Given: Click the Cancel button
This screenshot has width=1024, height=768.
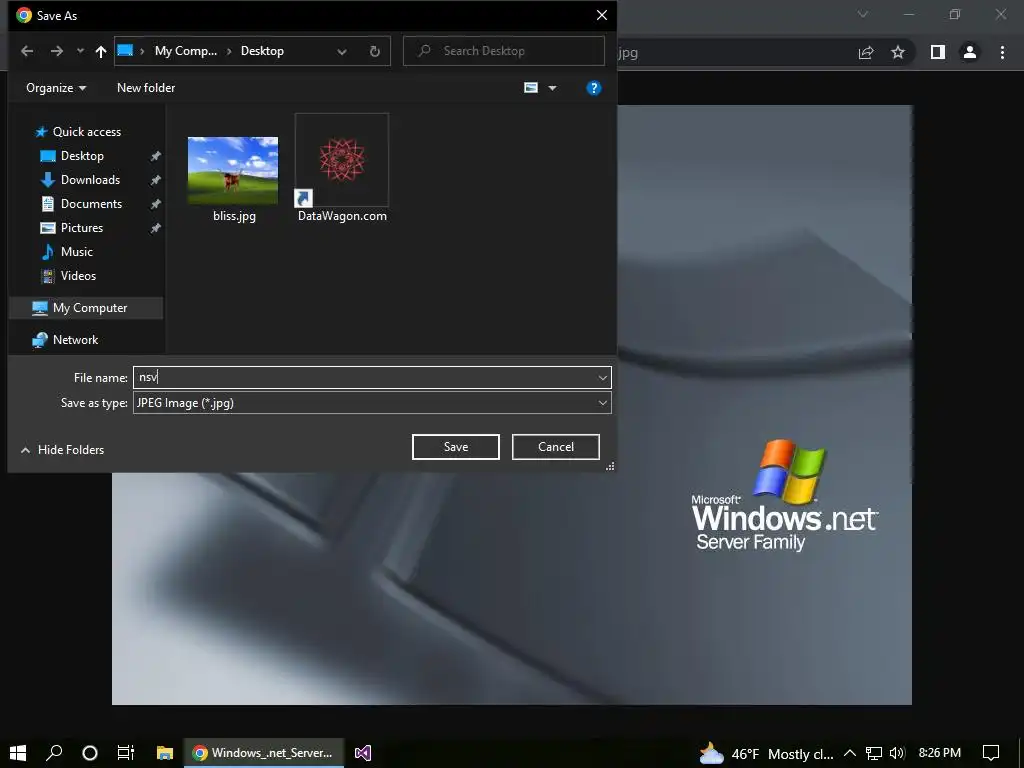Looking at the screenshot, I should coord(556,447).
